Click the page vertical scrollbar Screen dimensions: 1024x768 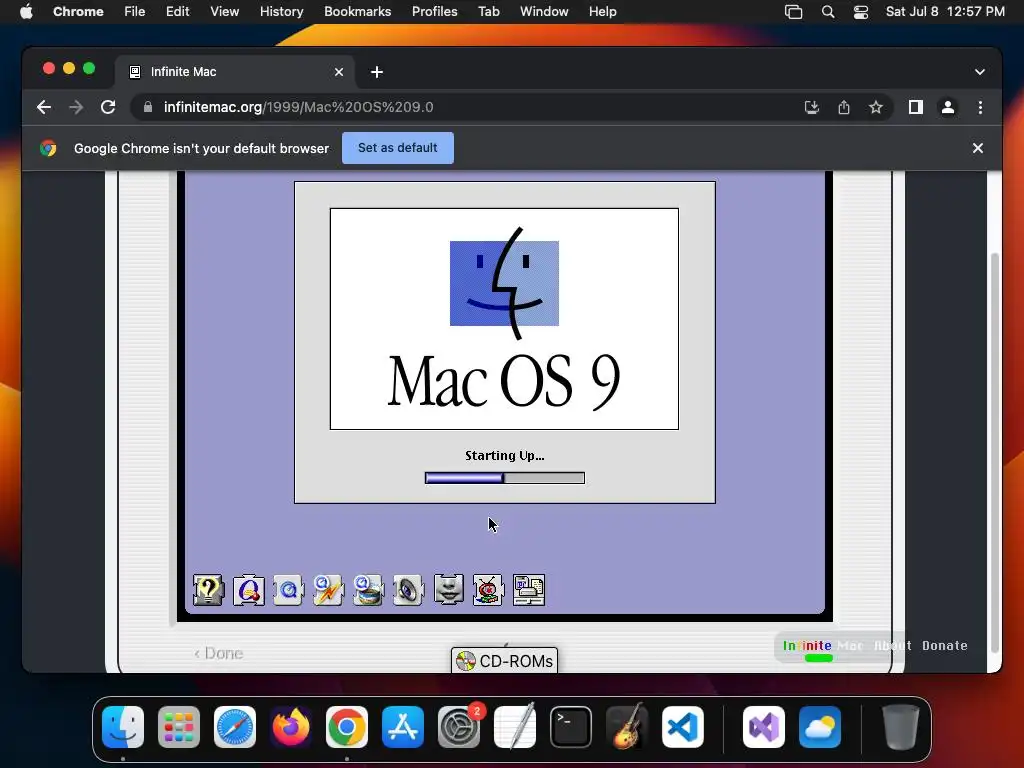pyautogui.click(x=995, y=453)
